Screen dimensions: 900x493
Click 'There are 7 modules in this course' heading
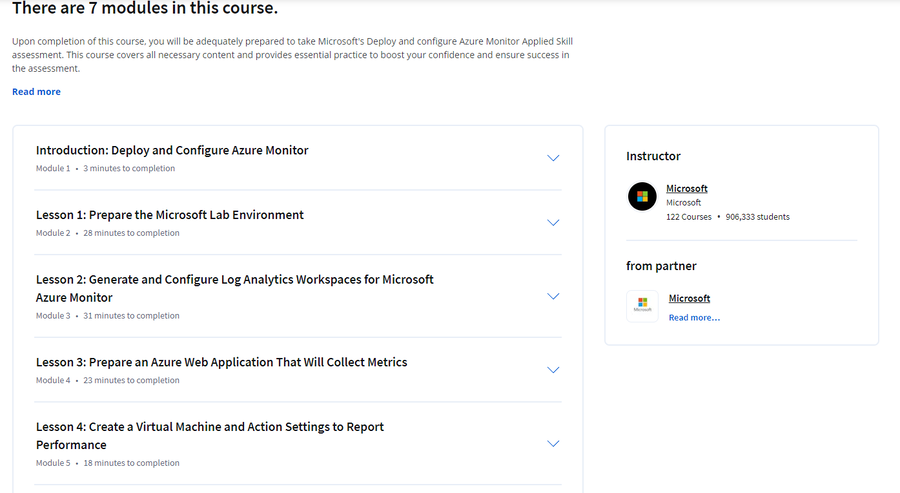click(145, 8)
